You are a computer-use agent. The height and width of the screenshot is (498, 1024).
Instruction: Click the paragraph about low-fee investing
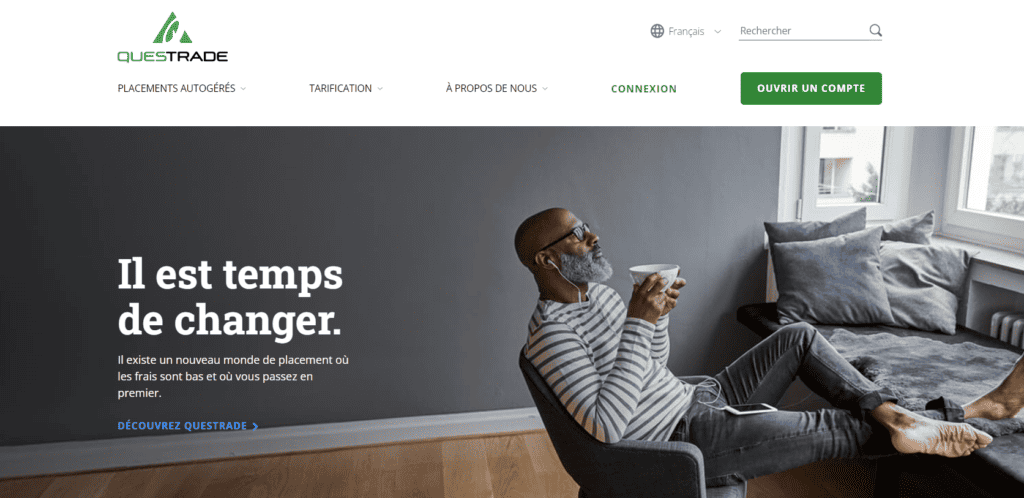point(233,377)
